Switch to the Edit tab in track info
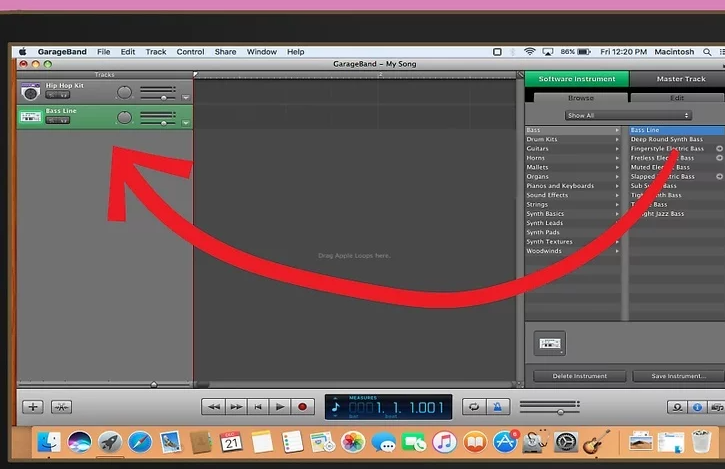Viewport: 725px width, 469px height. [x=677, y=98]
